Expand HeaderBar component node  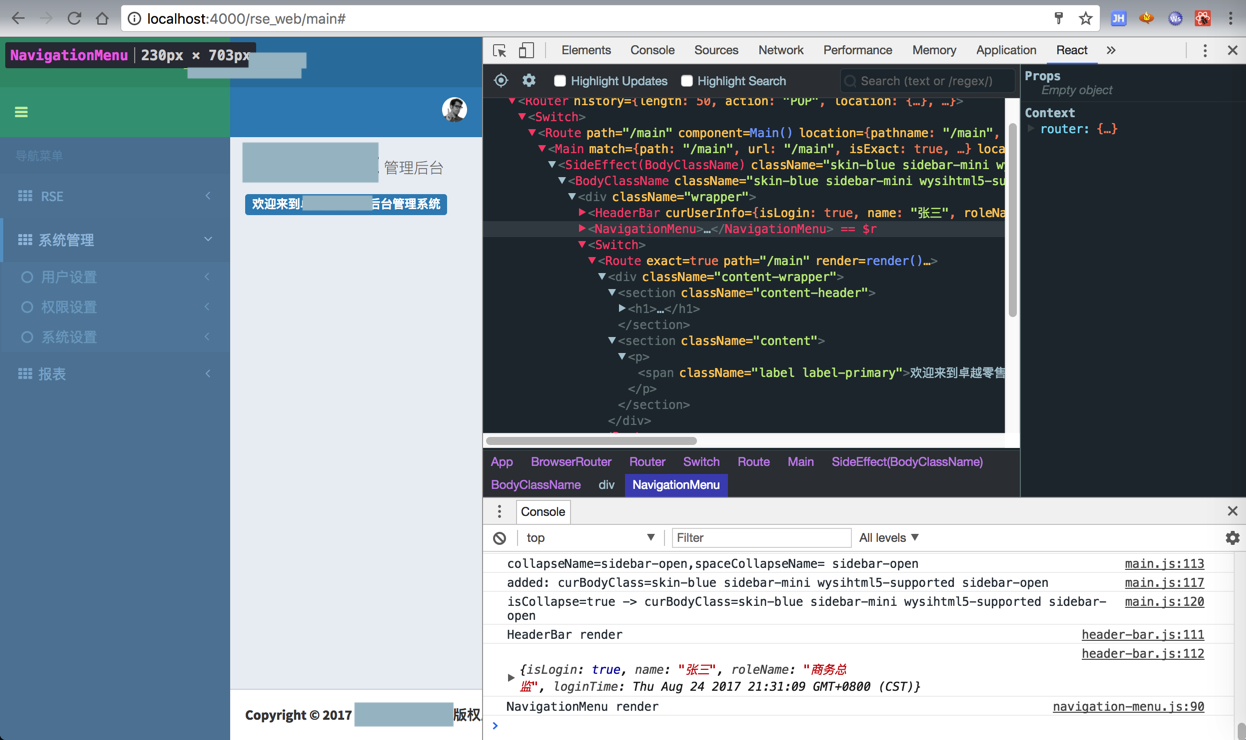(x=582, y=213)
